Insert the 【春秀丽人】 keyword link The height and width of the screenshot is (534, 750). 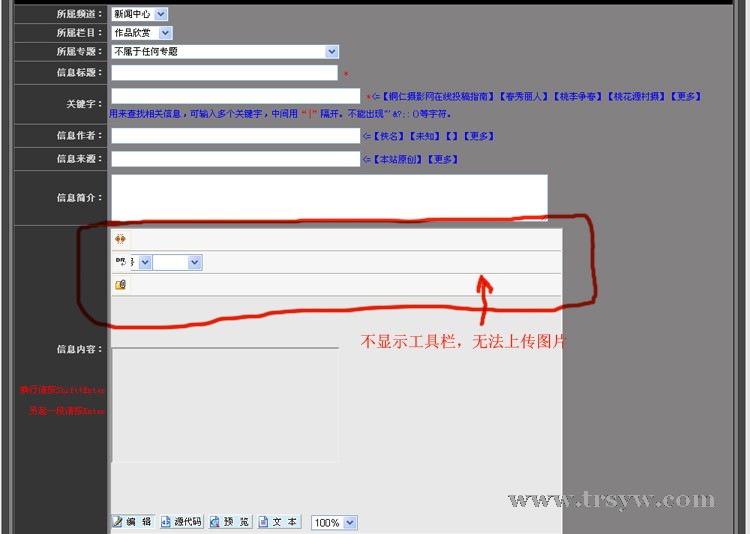524,97
